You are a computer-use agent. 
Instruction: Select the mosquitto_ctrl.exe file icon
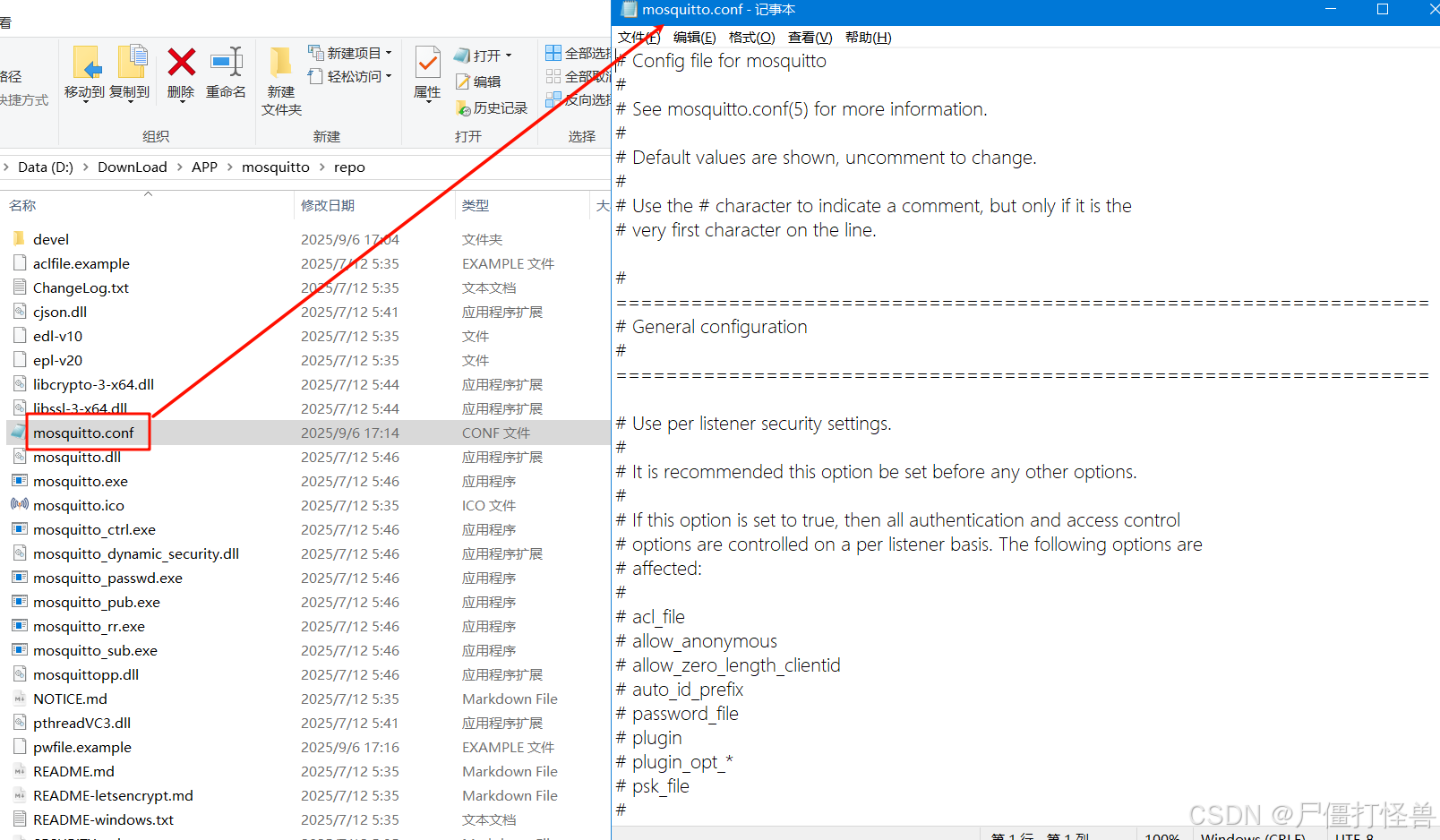pyautogui.click(x=19, y=528)
